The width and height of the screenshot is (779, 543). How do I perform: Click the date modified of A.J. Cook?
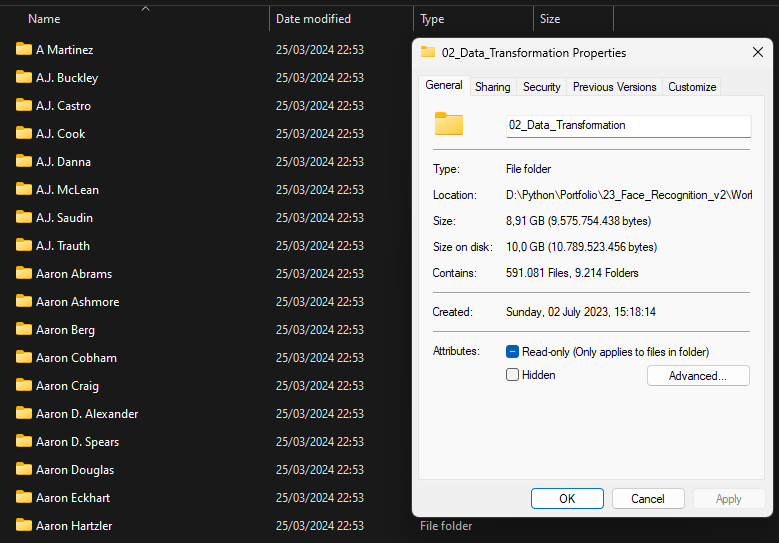tap(319, 134)
